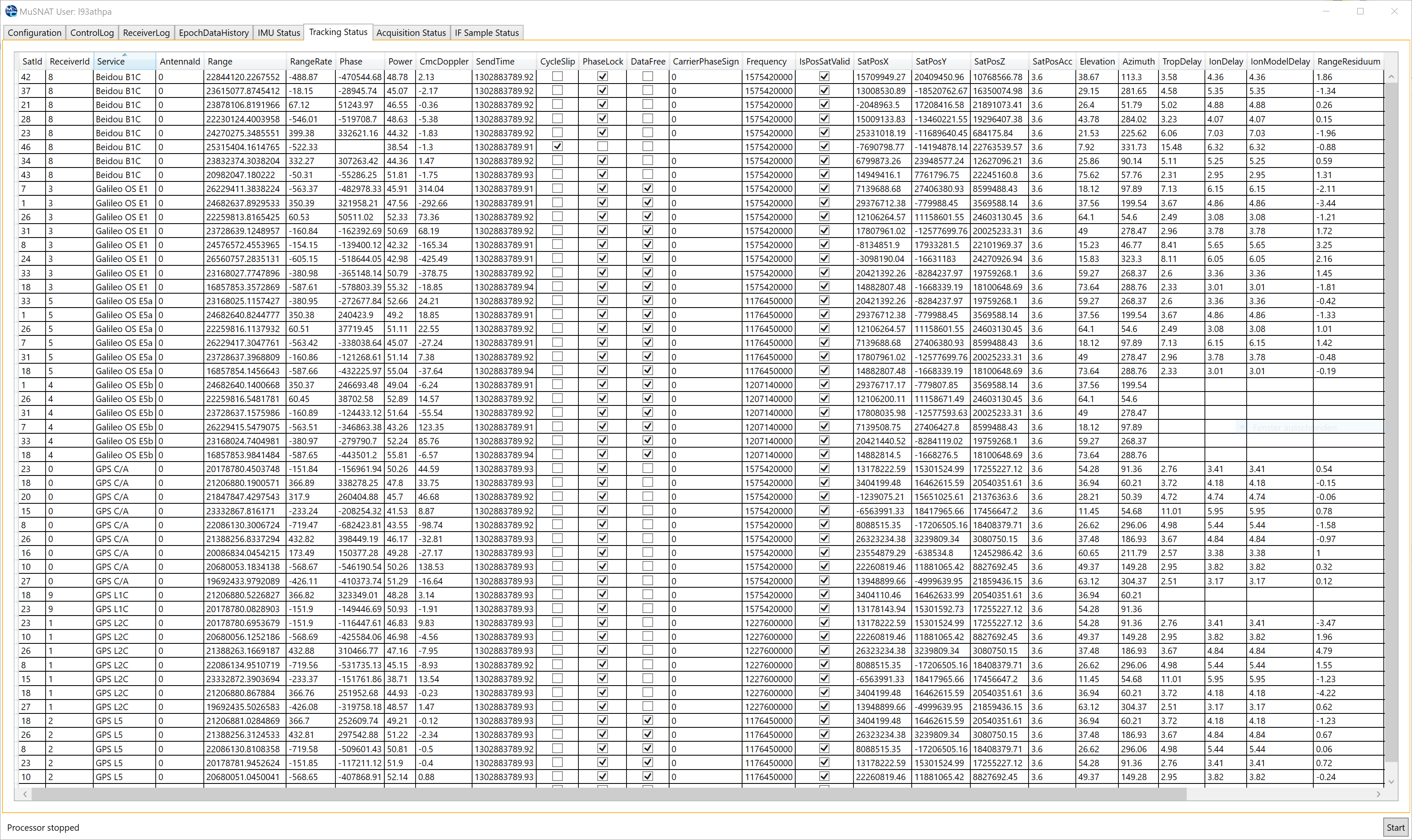Select the Range cell "22844120.2267552"

[x=245, y=76]
